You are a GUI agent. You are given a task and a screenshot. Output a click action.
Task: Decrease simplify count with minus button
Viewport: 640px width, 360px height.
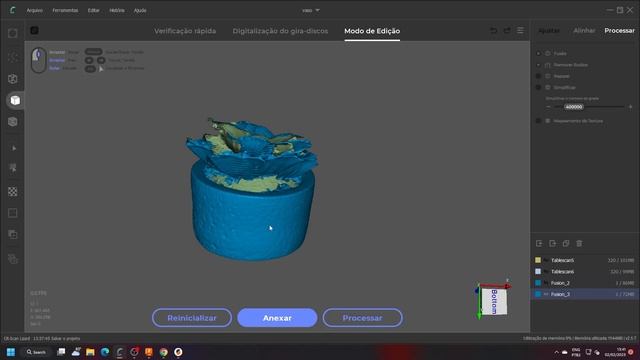click(x=548, y=107)
